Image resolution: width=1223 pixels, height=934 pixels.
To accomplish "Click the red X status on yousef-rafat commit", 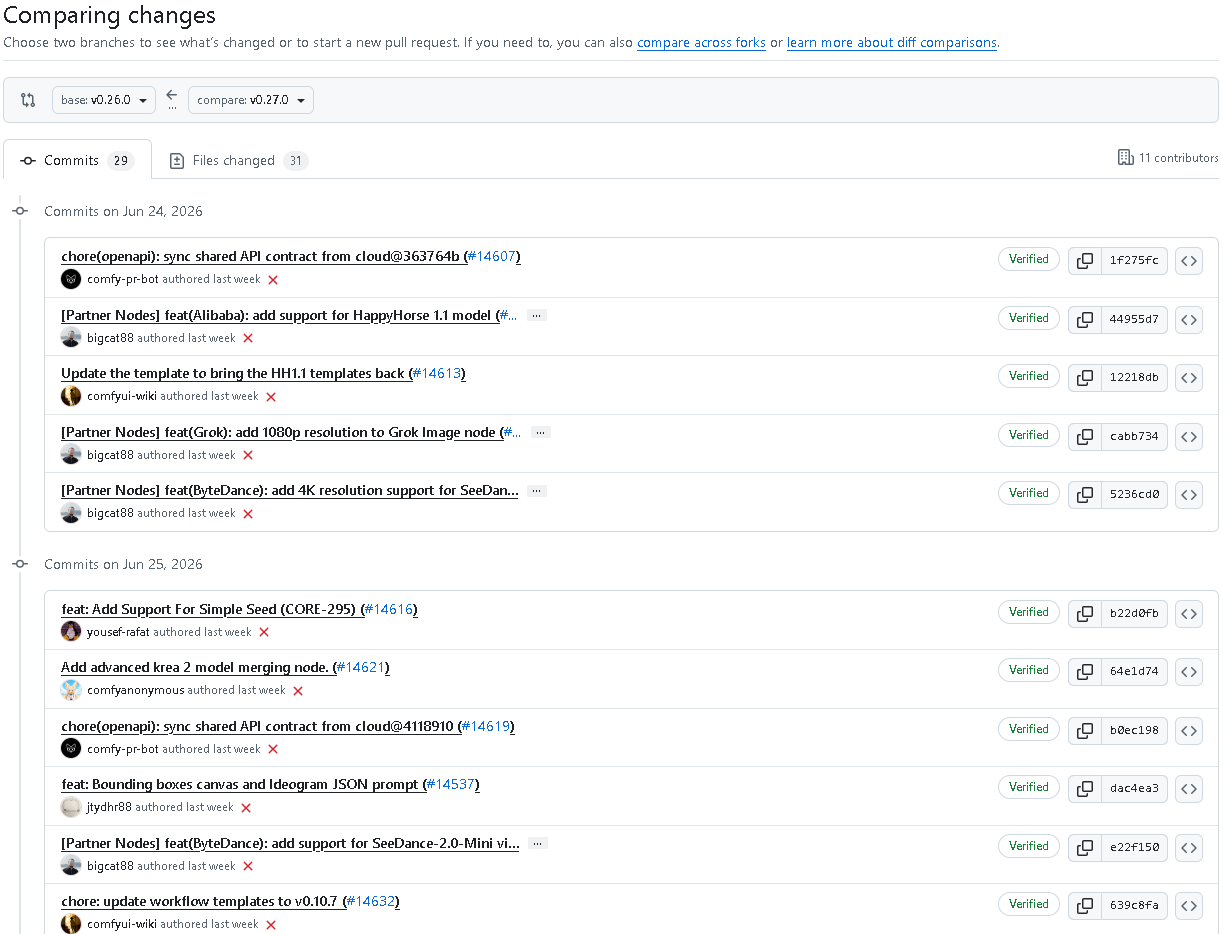I will (x=264, y=632).
